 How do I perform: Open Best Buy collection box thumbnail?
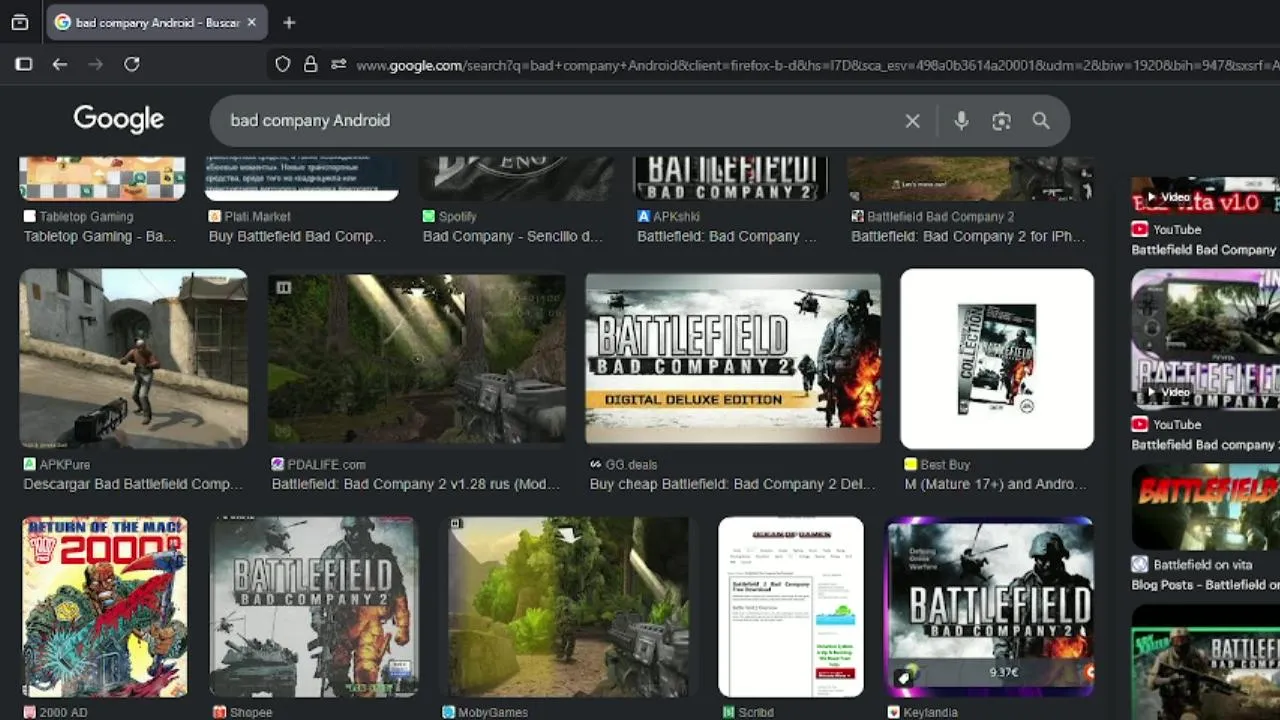[x=997, y=358]
